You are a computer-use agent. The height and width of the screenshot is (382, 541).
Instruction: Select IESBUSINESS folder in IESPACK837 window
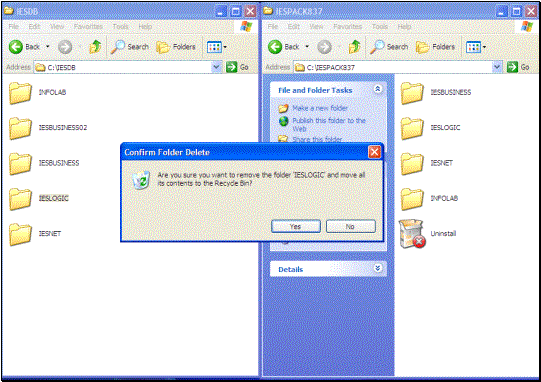(435, 93)
